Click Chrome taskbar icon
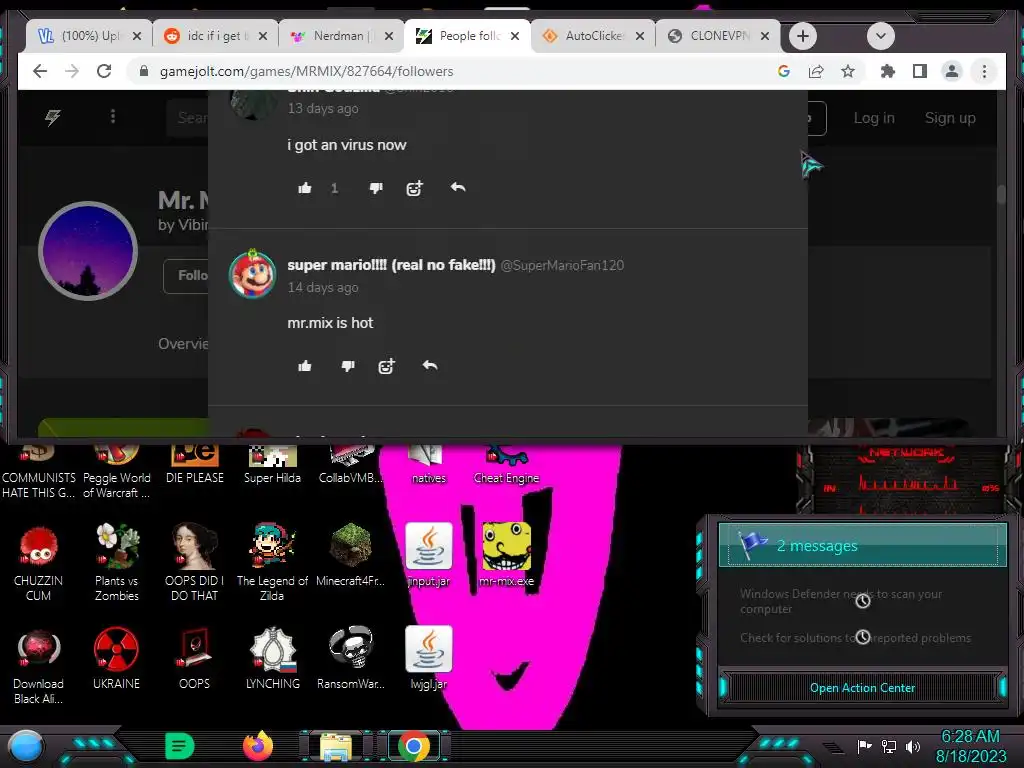This screenshot has width=1024, height=768. tap(413, 746)
